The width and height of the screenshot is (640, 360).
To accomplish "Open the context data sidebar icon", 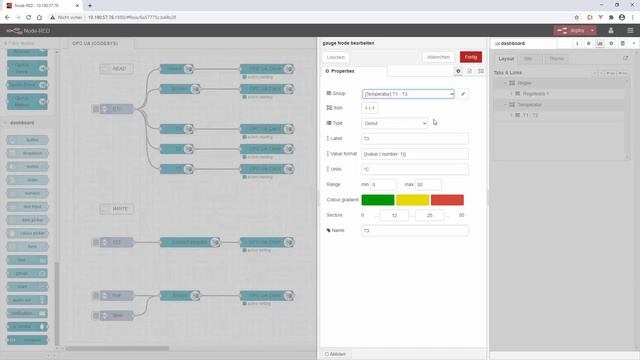I will click(x=622, y=43).
